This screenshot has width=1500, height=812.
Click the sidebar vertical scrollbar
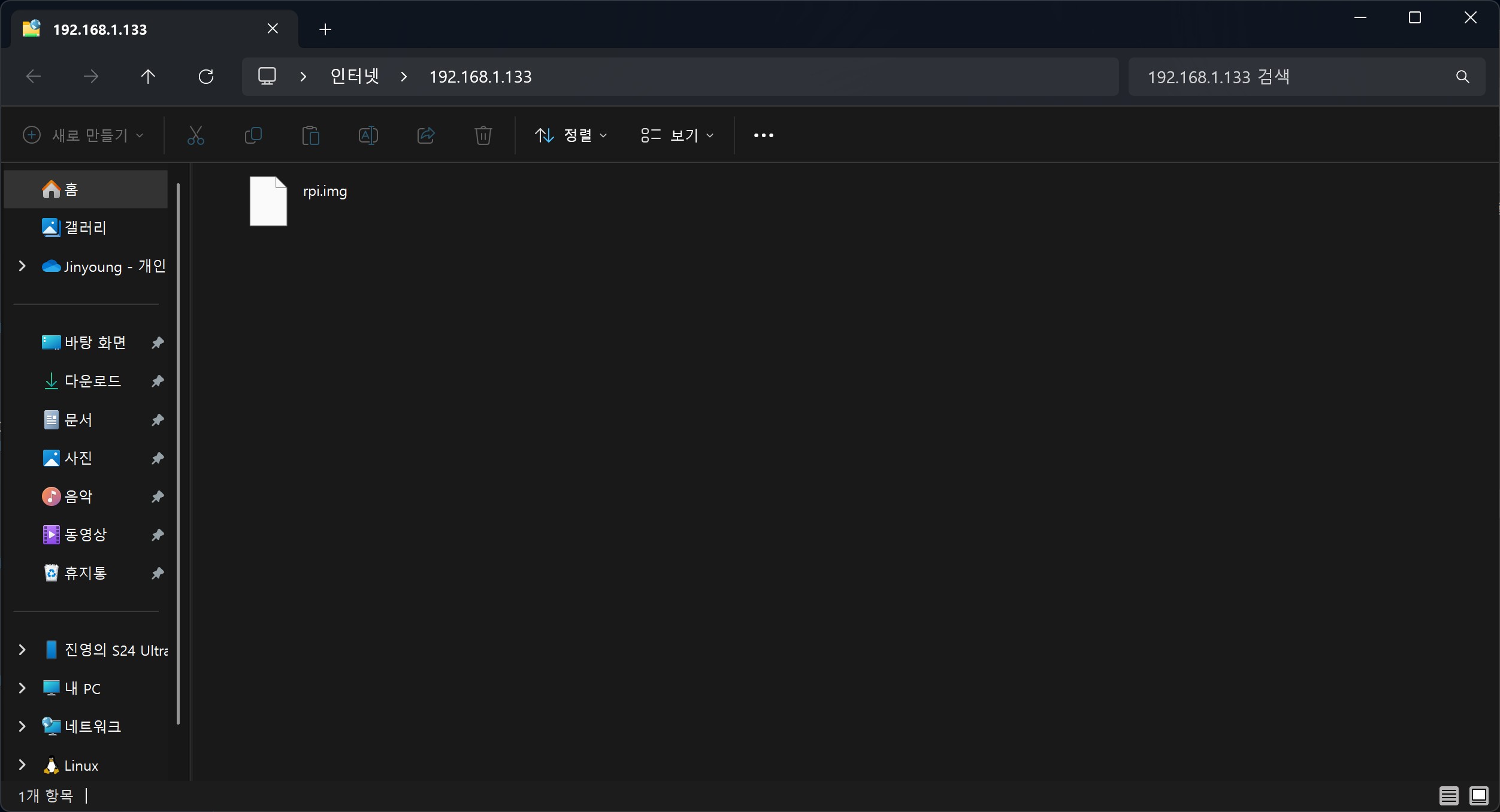tap(179, 453)
